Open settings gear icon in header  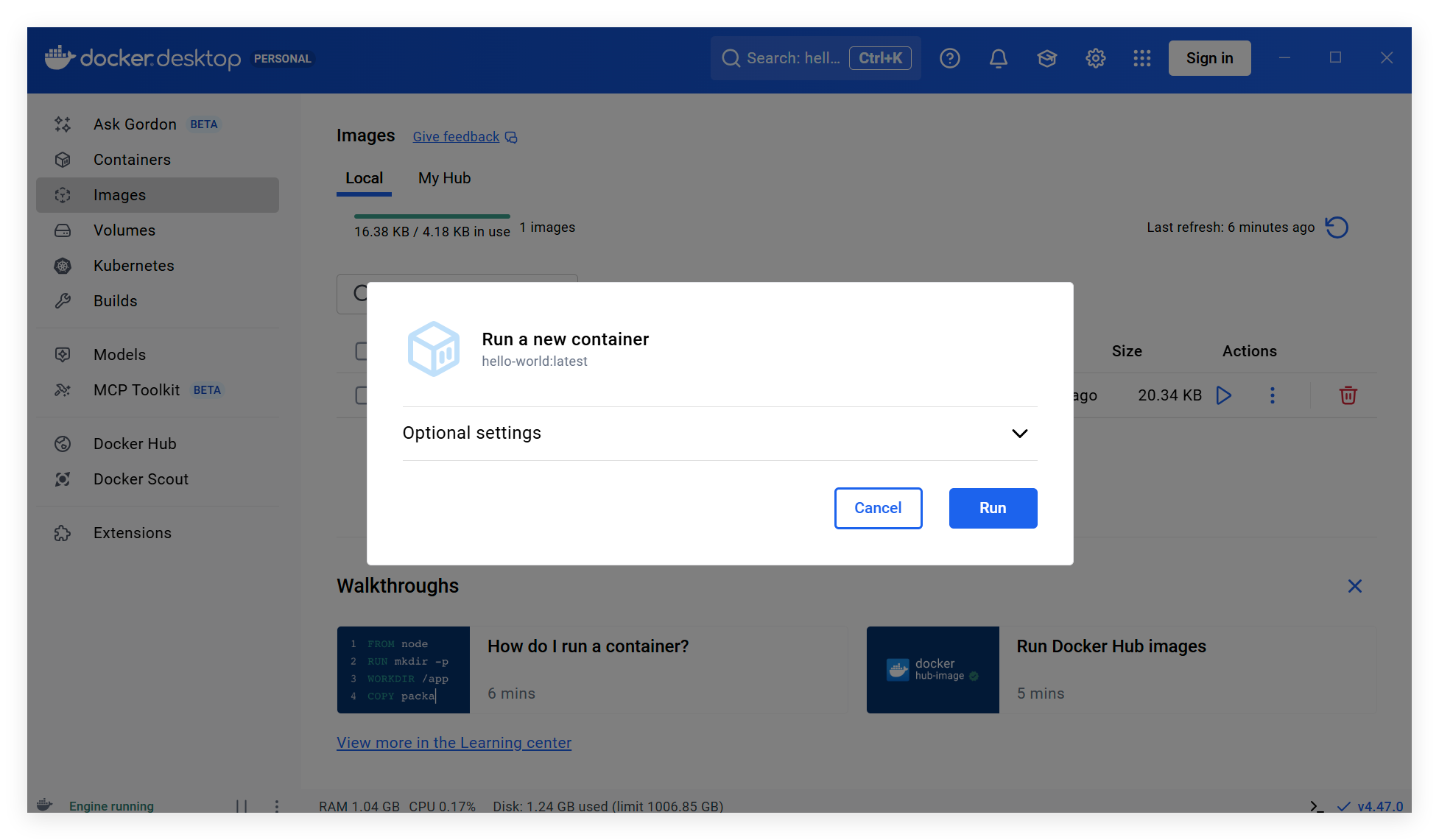[x=1095, y=58]
